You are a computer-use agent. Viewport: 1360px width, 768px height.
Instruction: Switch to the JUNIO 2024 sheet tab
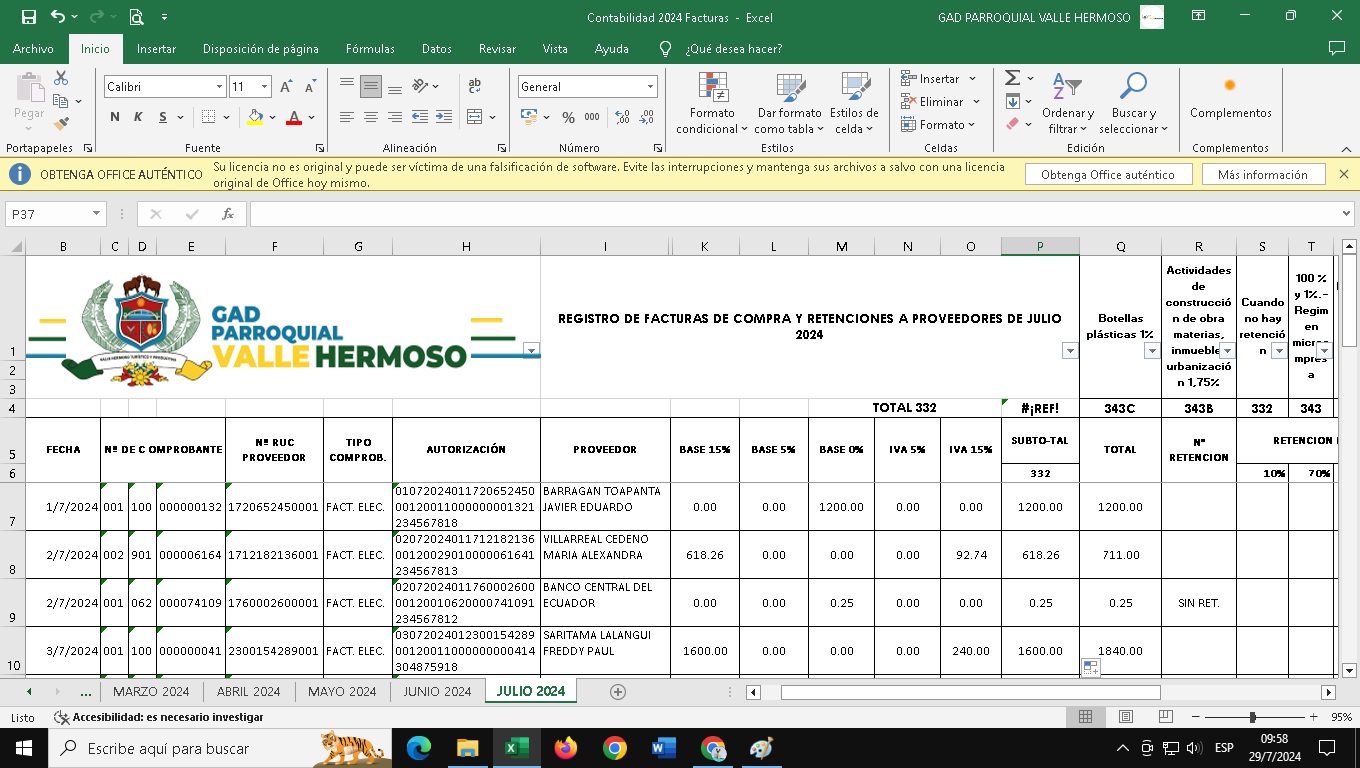pyautogui.click(x=437, y=691)
